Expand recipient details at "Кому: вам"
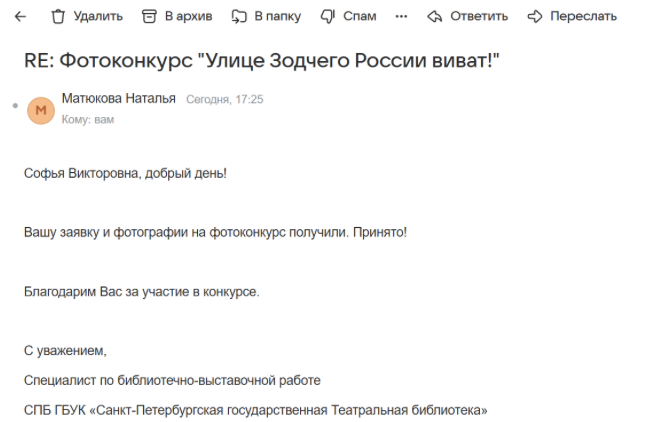 tap(88, 120)
